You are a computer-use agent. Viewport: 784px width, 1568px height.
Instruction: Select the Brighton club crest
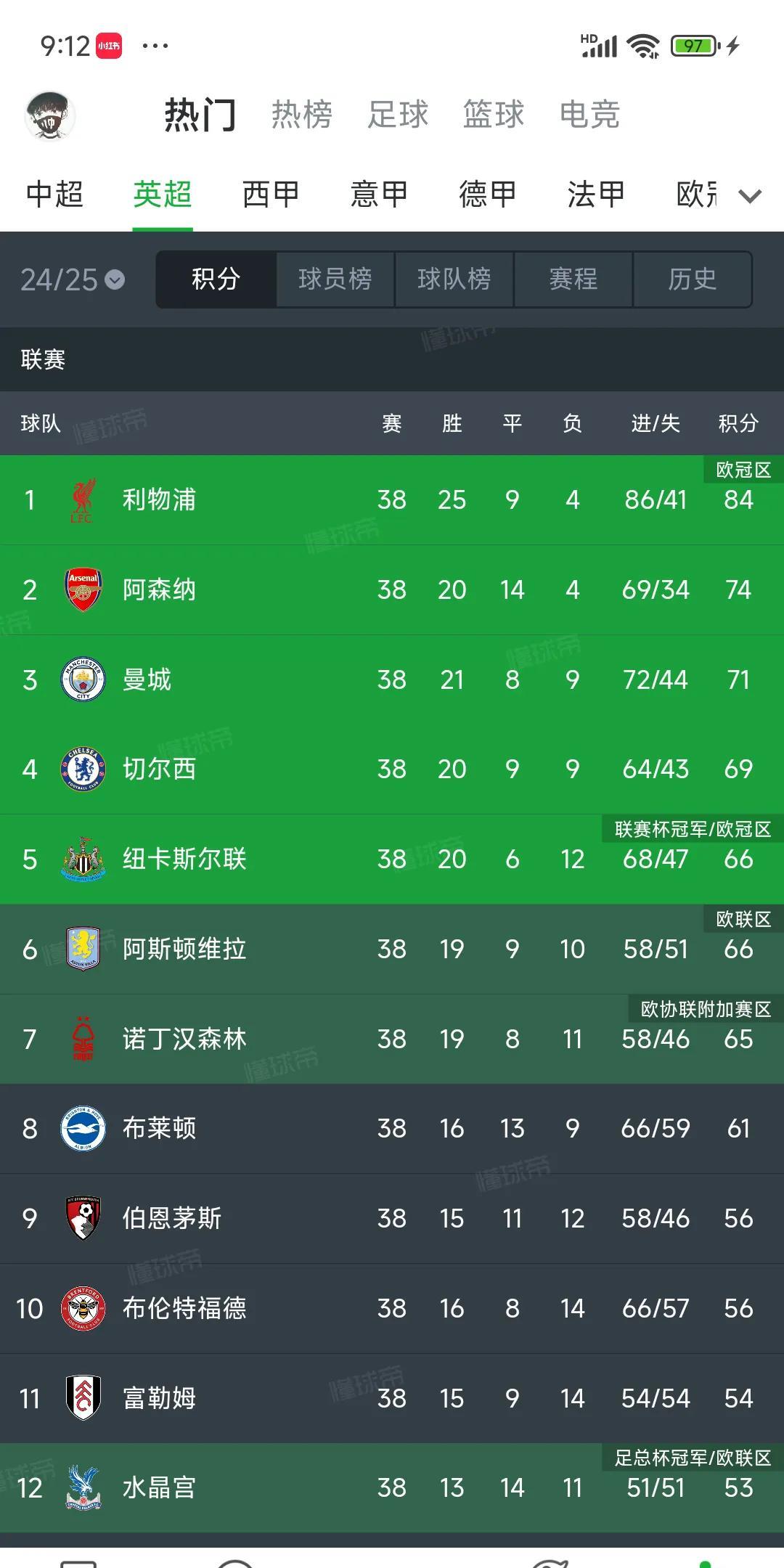pyautogui.click(x=83, y=1128)
